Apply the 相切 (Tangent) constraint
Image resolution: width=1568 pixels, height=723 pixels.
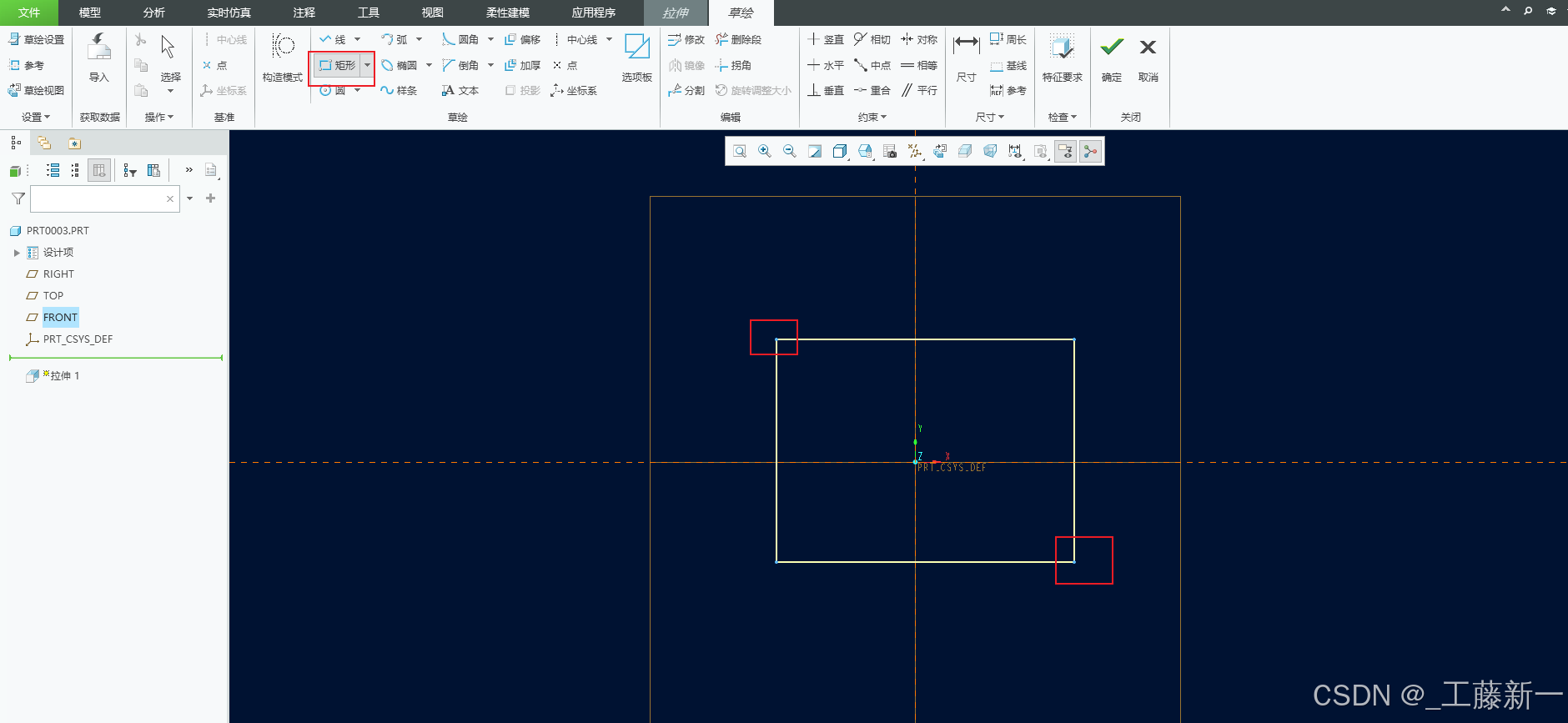pyautogui.click(x=872, y=39)
